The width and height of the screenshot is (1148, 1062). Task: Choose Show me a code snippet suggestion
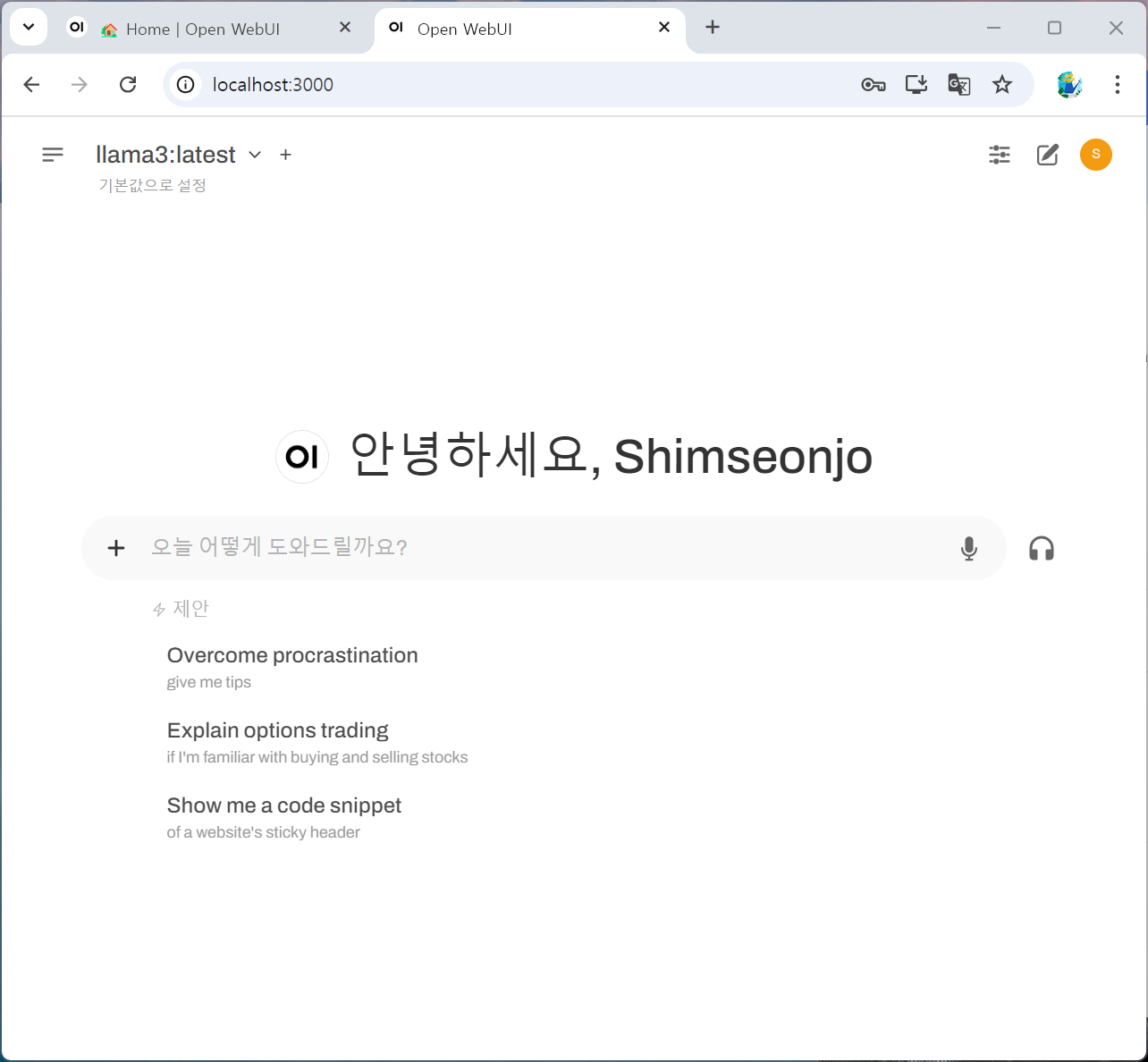(284, 817)
